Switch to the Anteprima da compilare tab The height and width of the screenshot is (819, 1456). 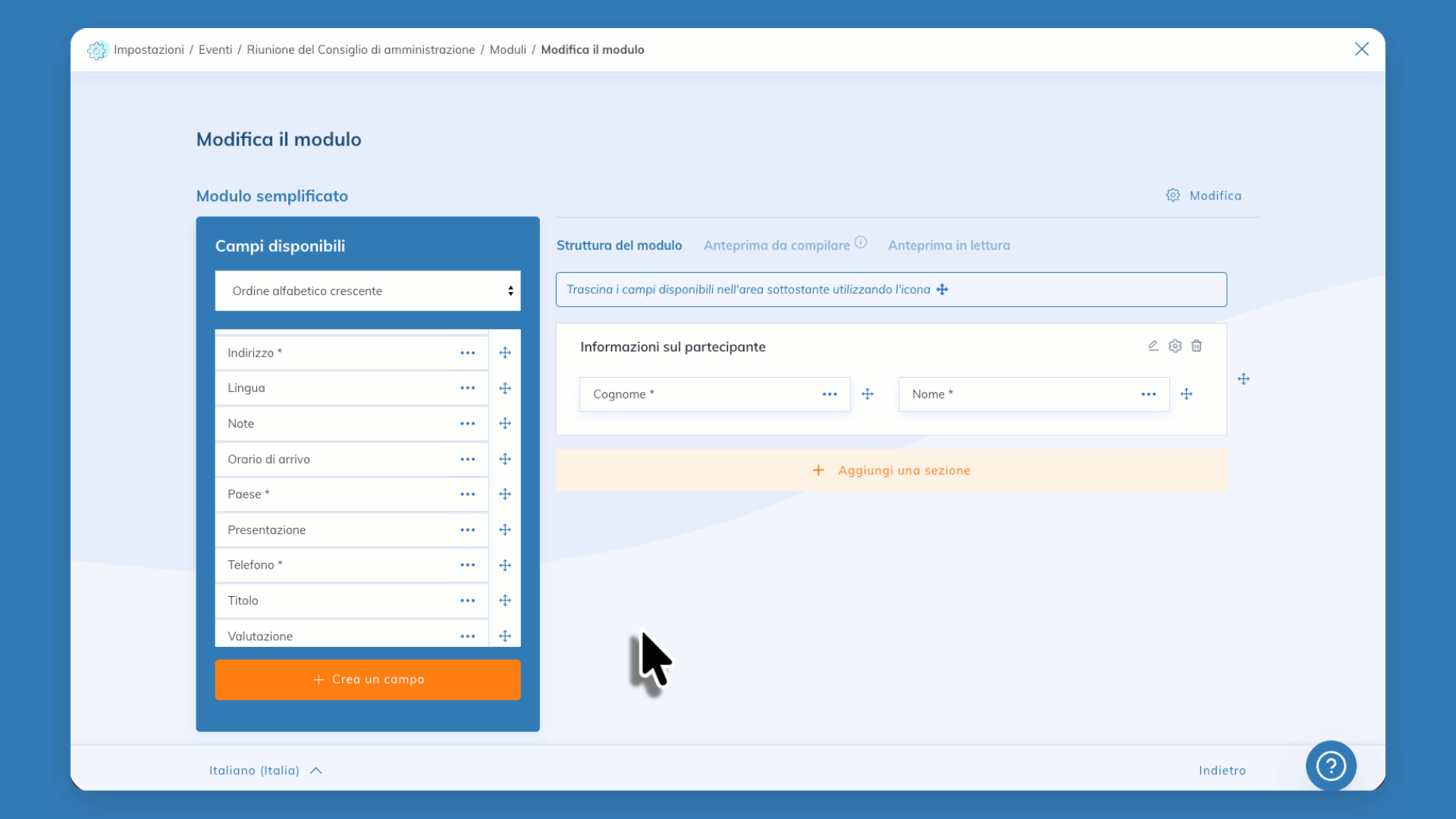[776, 245]
